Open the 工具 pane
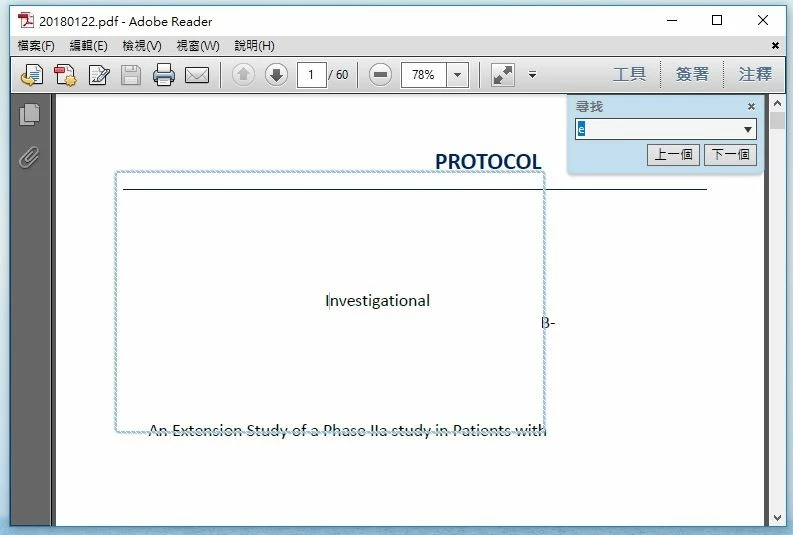This screenshot has width=793, height=535. point(629,74)
